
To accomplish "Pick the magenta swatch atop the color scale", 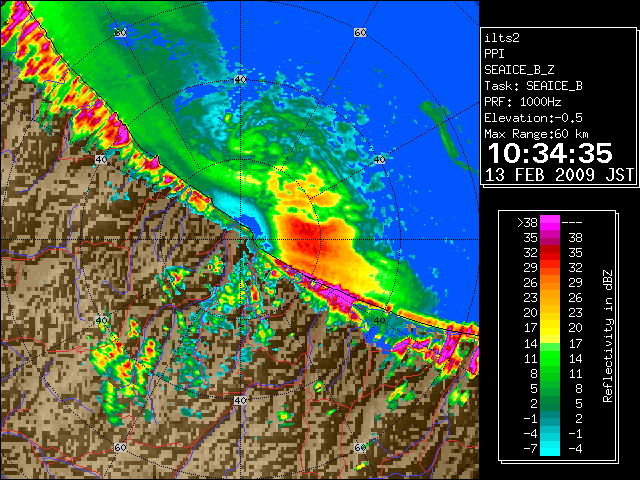I will 550,222.
